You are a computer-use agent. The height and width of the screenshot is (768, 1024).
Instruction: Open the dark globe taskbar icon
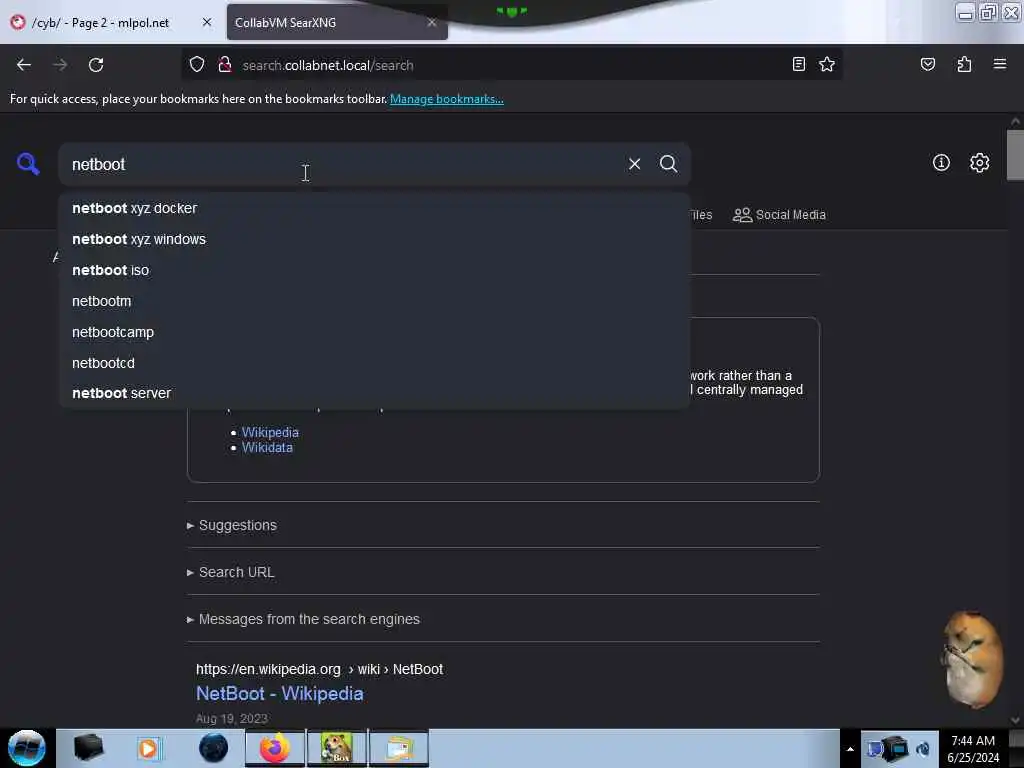[x=213, y=748]
